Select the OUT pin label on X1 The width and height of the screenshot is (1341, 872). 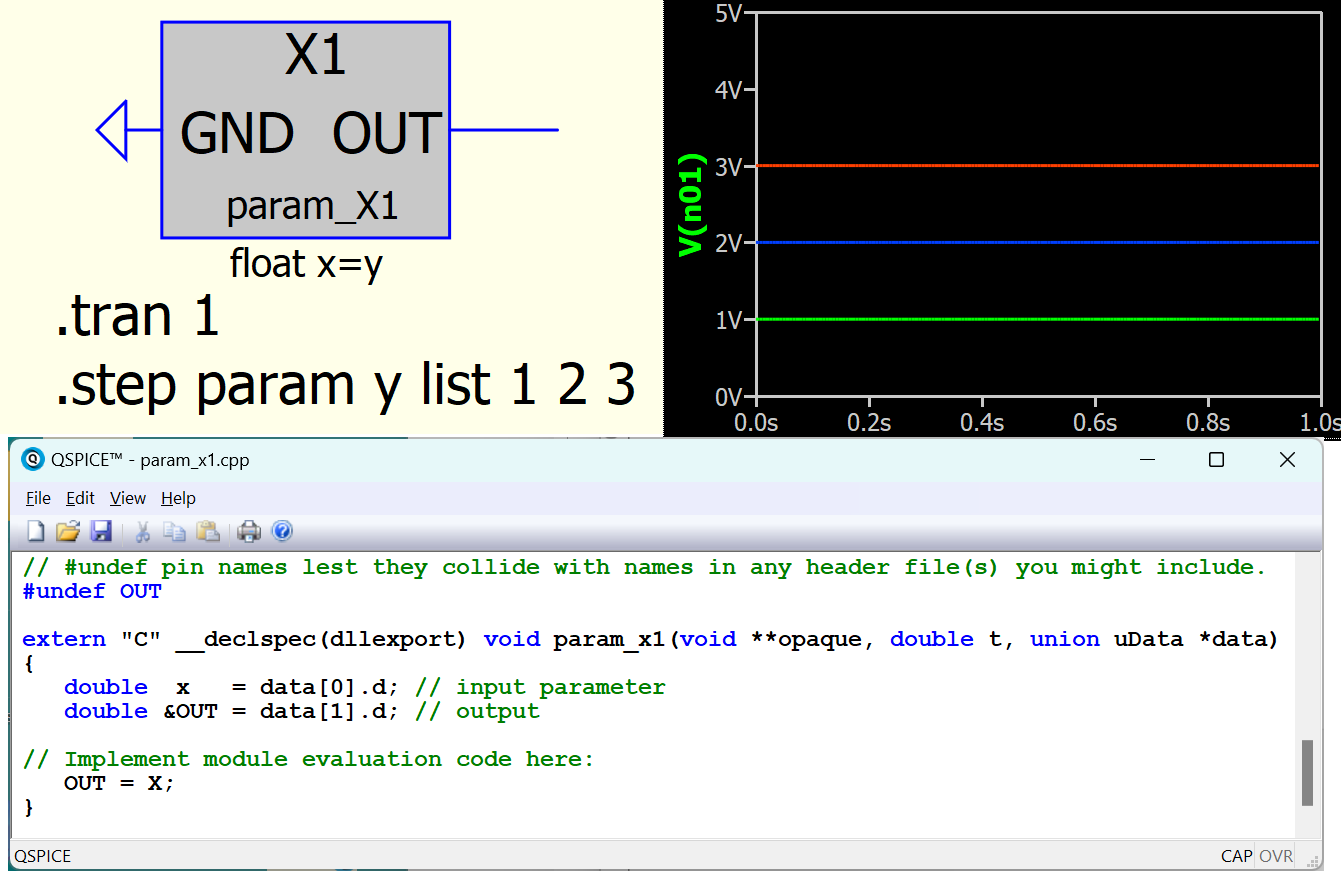point(387,134)
